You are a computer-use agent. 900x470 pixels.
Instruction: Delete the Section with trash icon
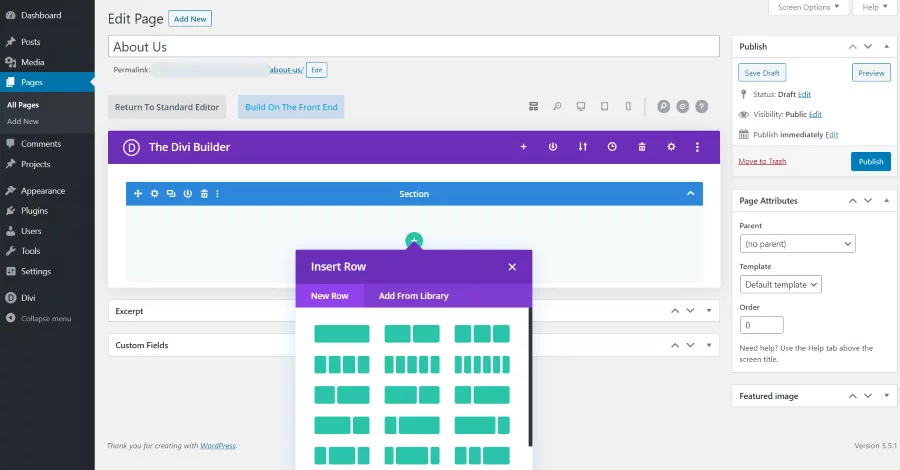point(204,194)
